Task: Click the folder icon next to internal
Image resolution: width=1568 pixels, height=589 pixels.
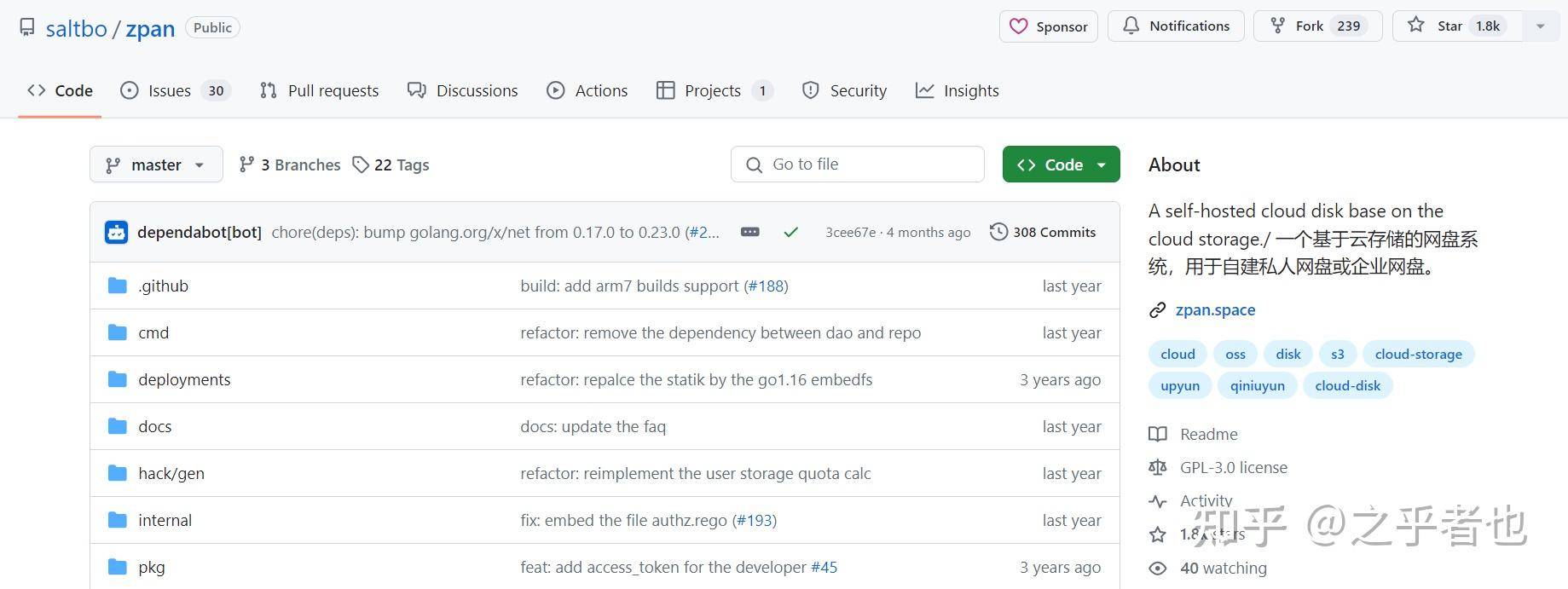Action: click(x=118, y=520)
